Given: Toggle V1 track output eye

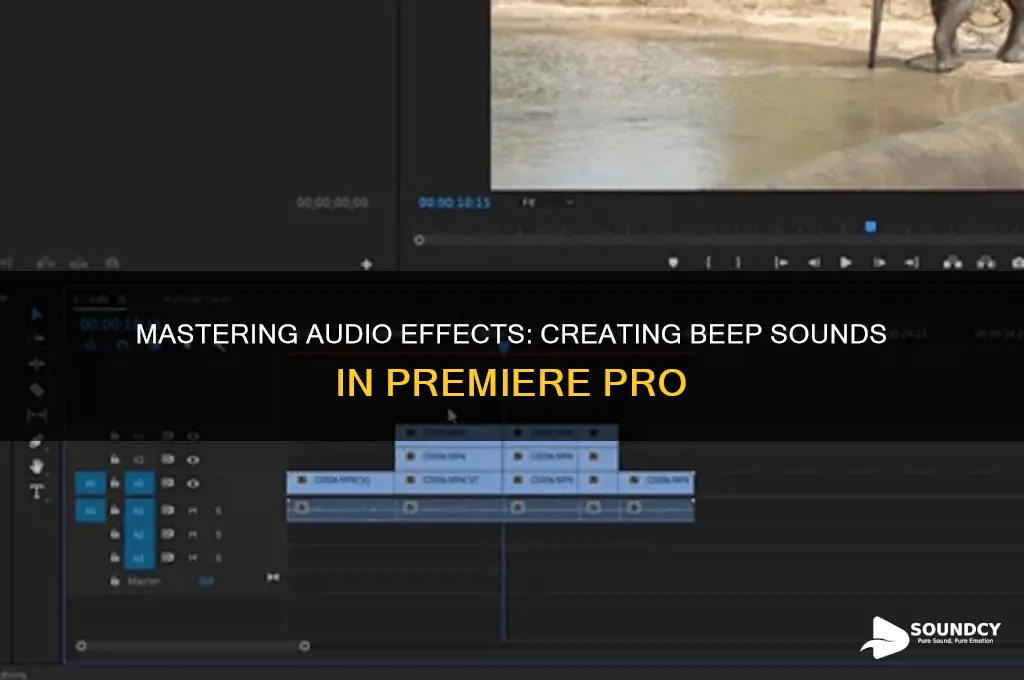Looking at the screenshot, I should coord(193,484).
